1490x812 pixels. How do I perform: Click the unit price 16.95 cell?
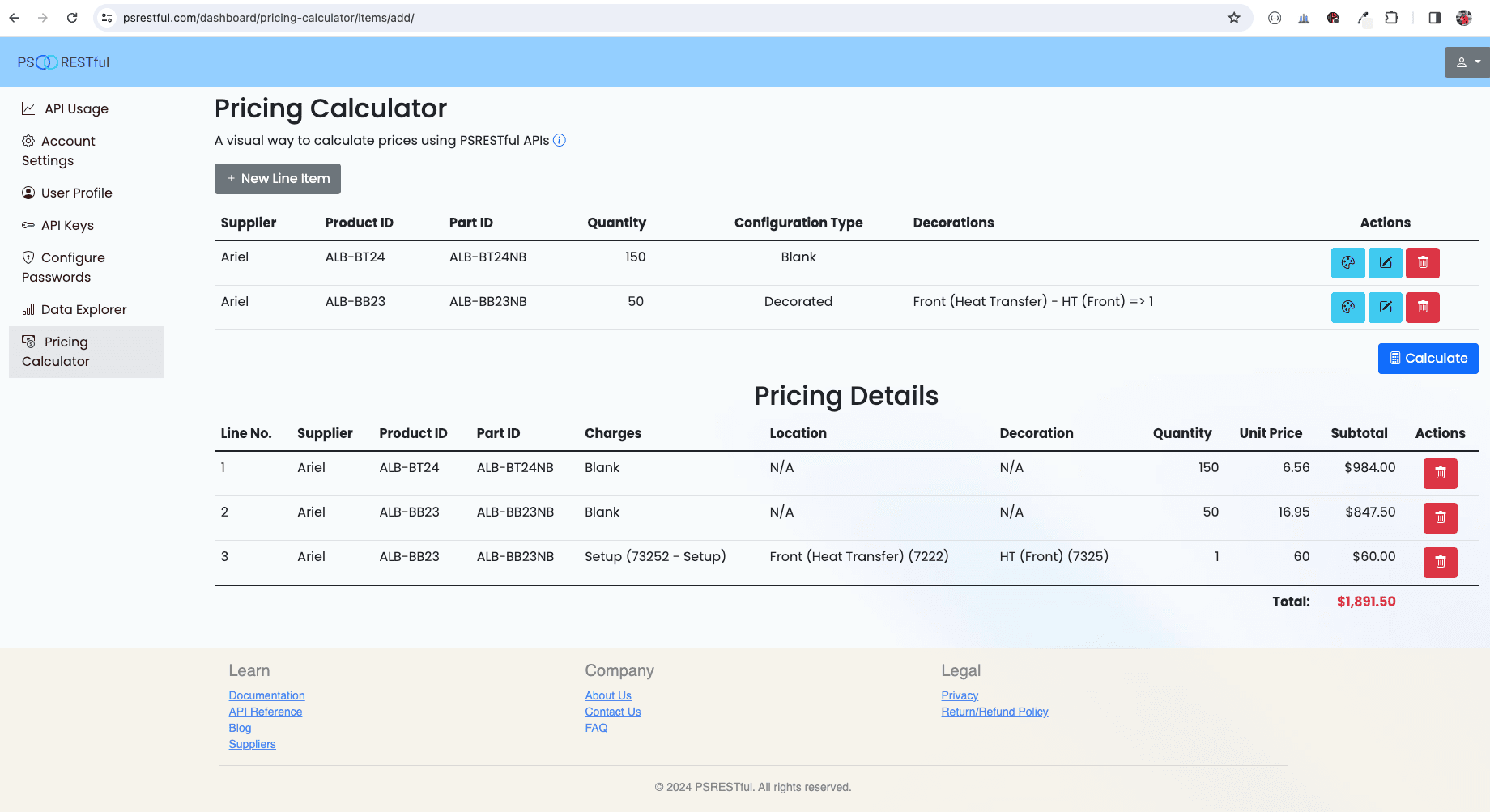[1293, 512]
